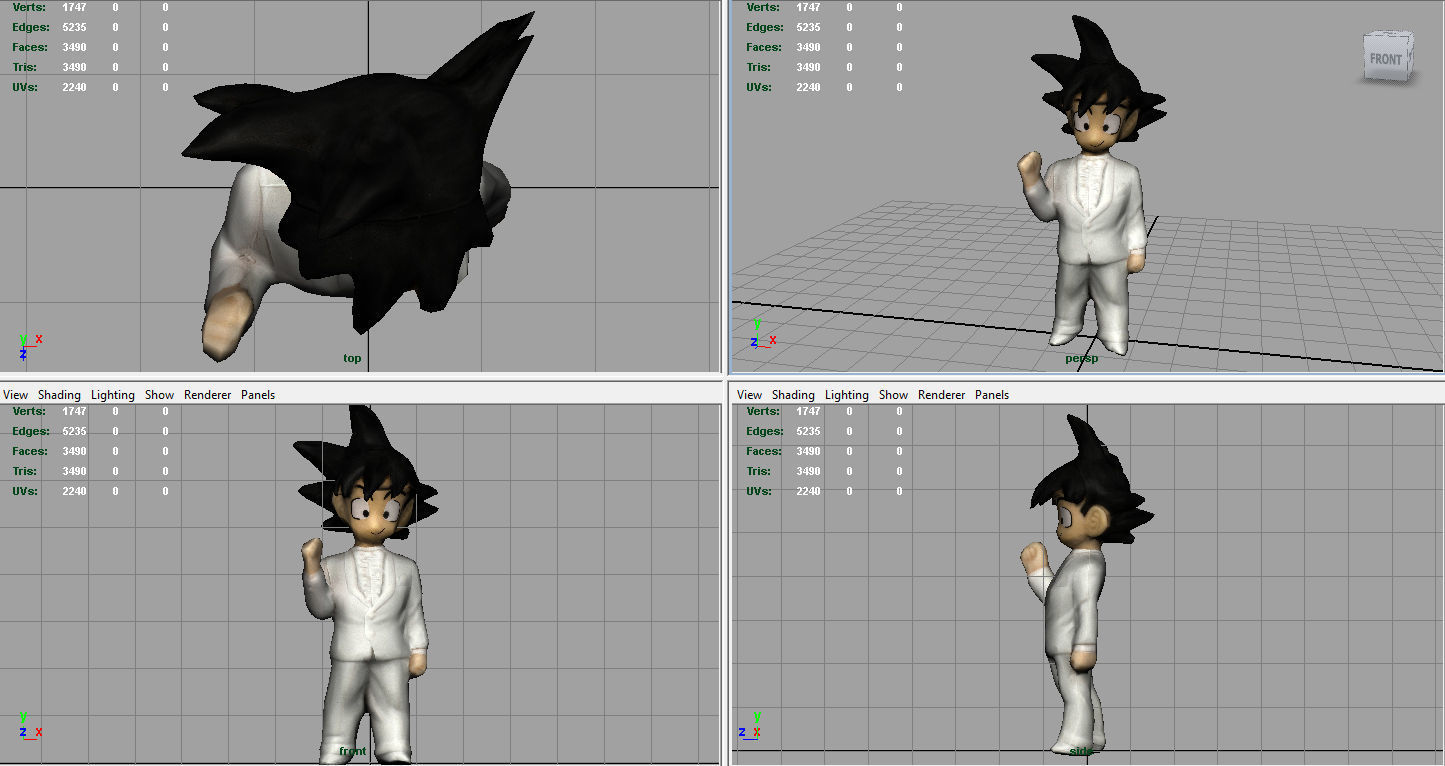Screen dimensions: 1445x766
Task: Open the View menu in the front panel
Action: (15, 395)
